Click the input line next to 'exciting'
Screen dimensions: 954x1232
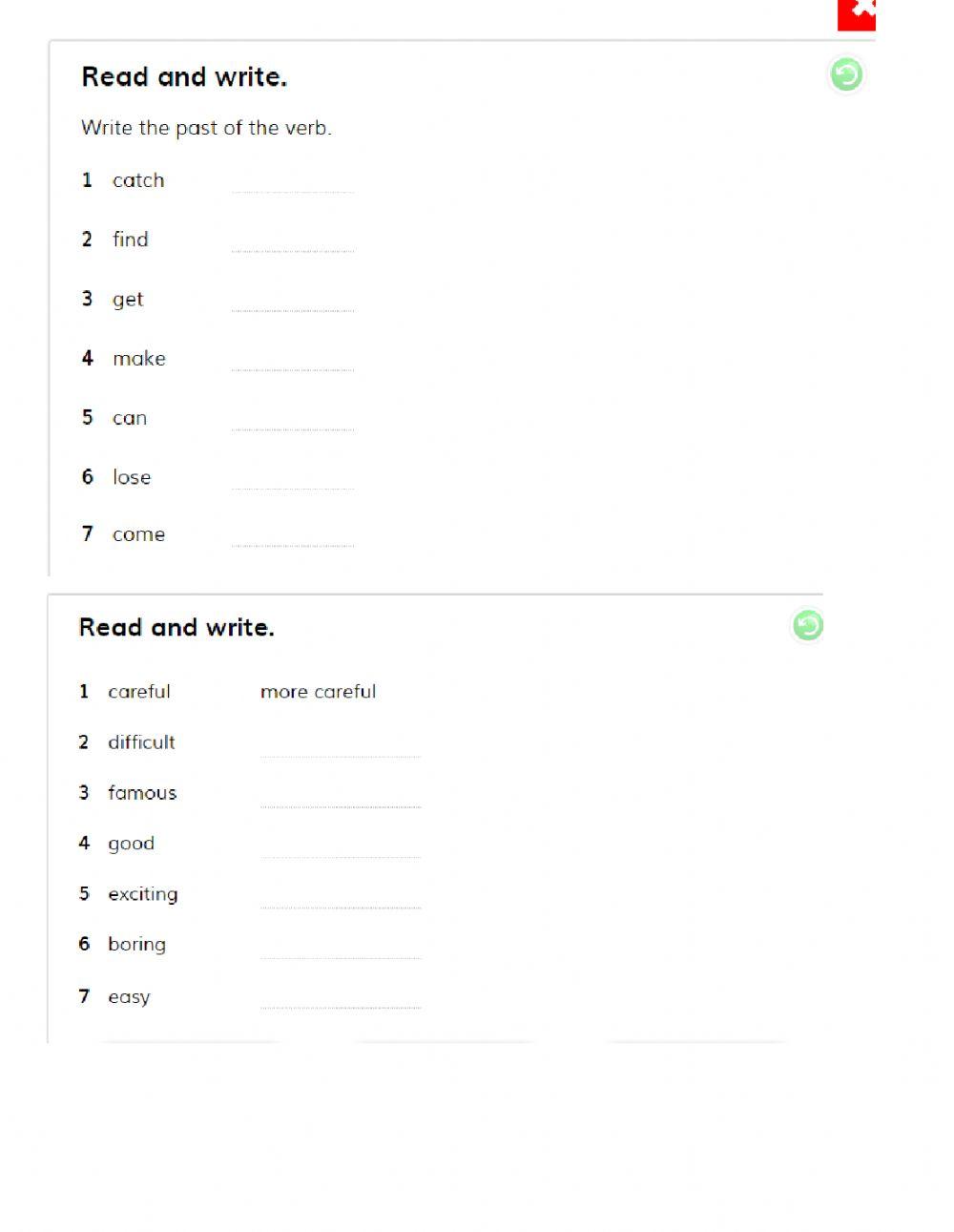340,897
